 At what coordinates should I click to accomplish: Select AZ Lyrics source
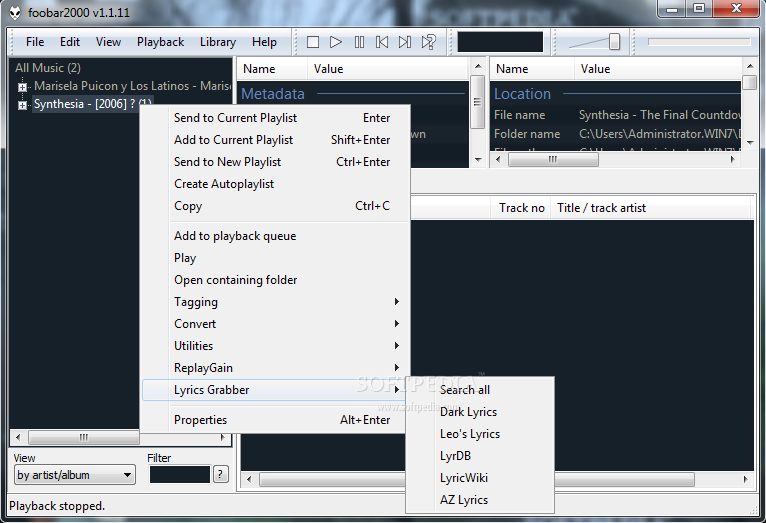480,500
